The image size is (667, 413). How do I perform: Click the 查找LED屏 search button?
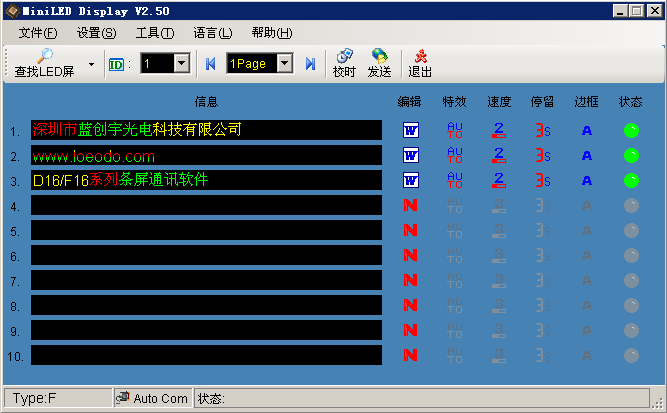coord(44,63)
